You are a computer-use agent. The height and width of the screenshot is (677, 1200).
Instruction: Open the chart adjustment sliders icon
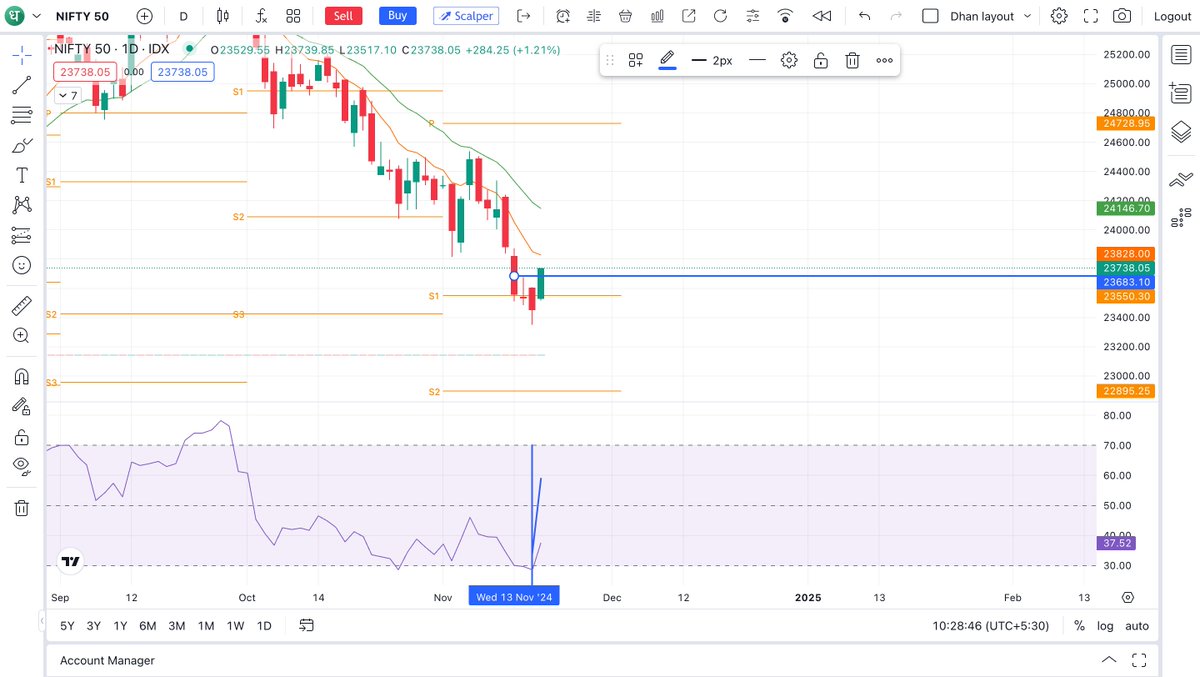click(x=752, y=16)
